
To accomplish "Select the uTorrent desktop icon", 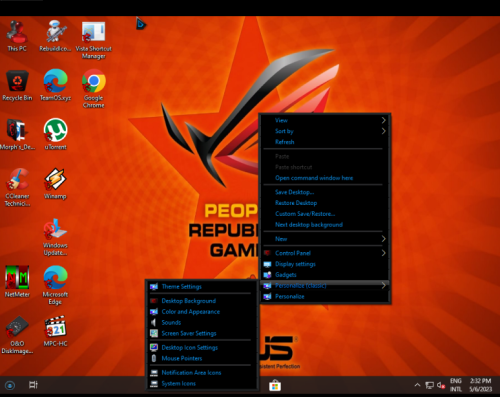I will click(55, 134).
